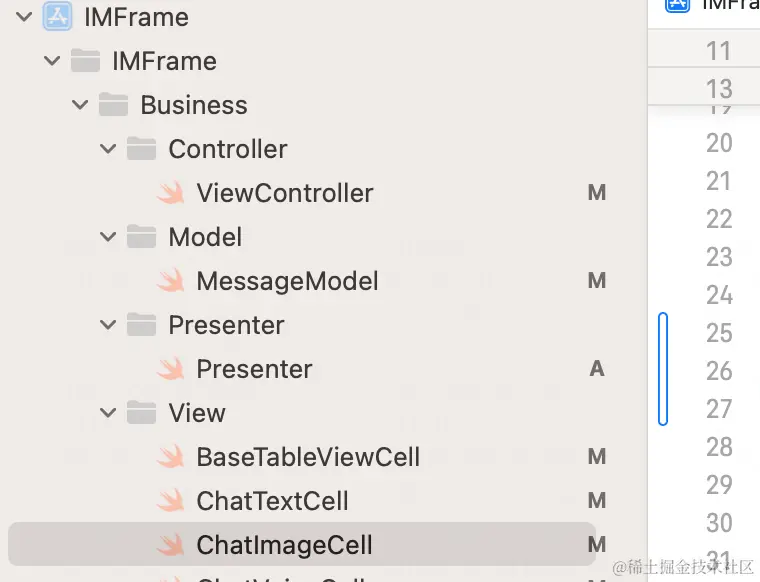Collapse the Presenter group chevron
This screenshot has width=760, height=582.
[x=108, y=325]
